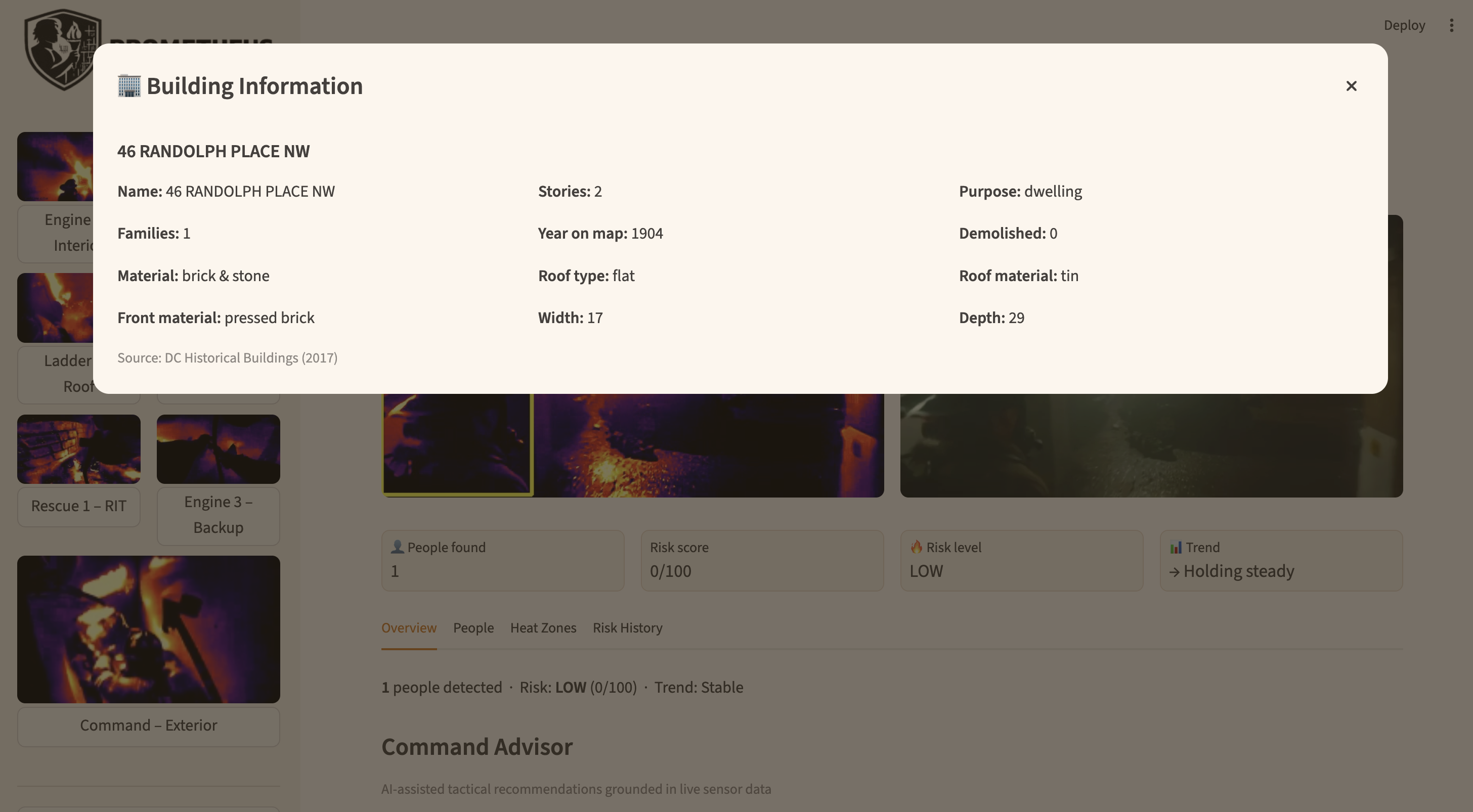The height and width of the screenshot is (812, 1473).
Task: Click the DC Historical Buildings source text
Action: point(228,358)
